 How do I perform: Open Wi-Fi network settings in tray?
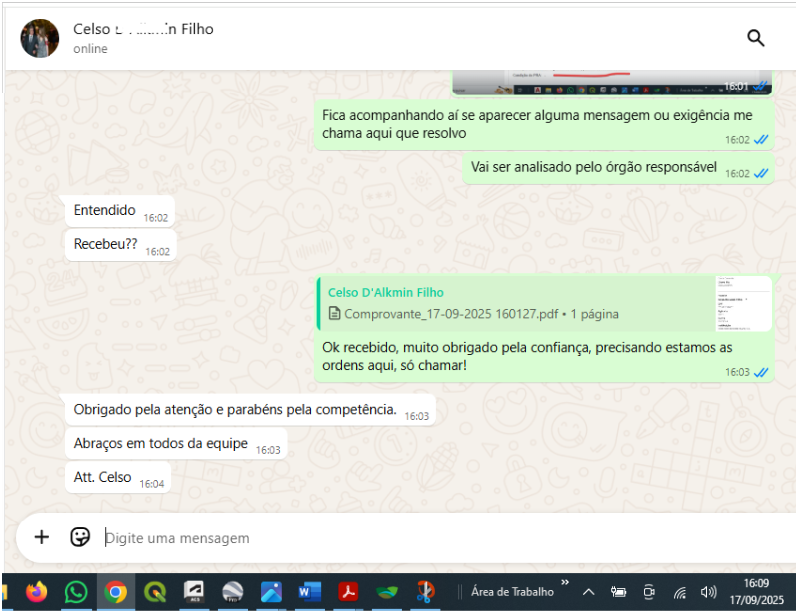pos(680,592)
